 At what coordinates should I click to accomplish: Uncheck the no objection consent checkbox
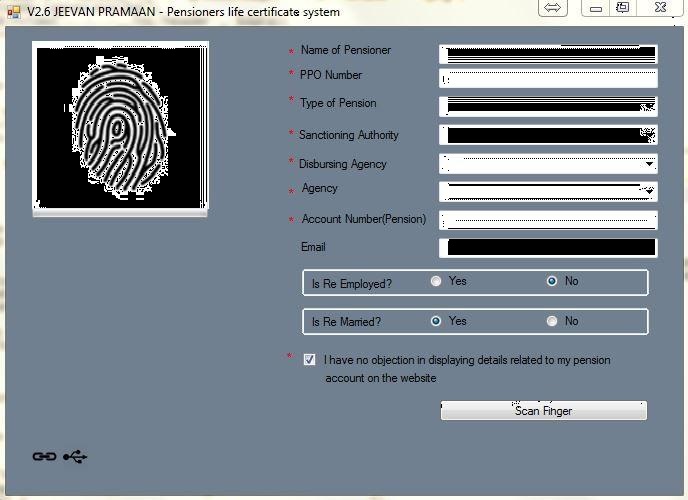pyautogui.click(x=310, y=360)
